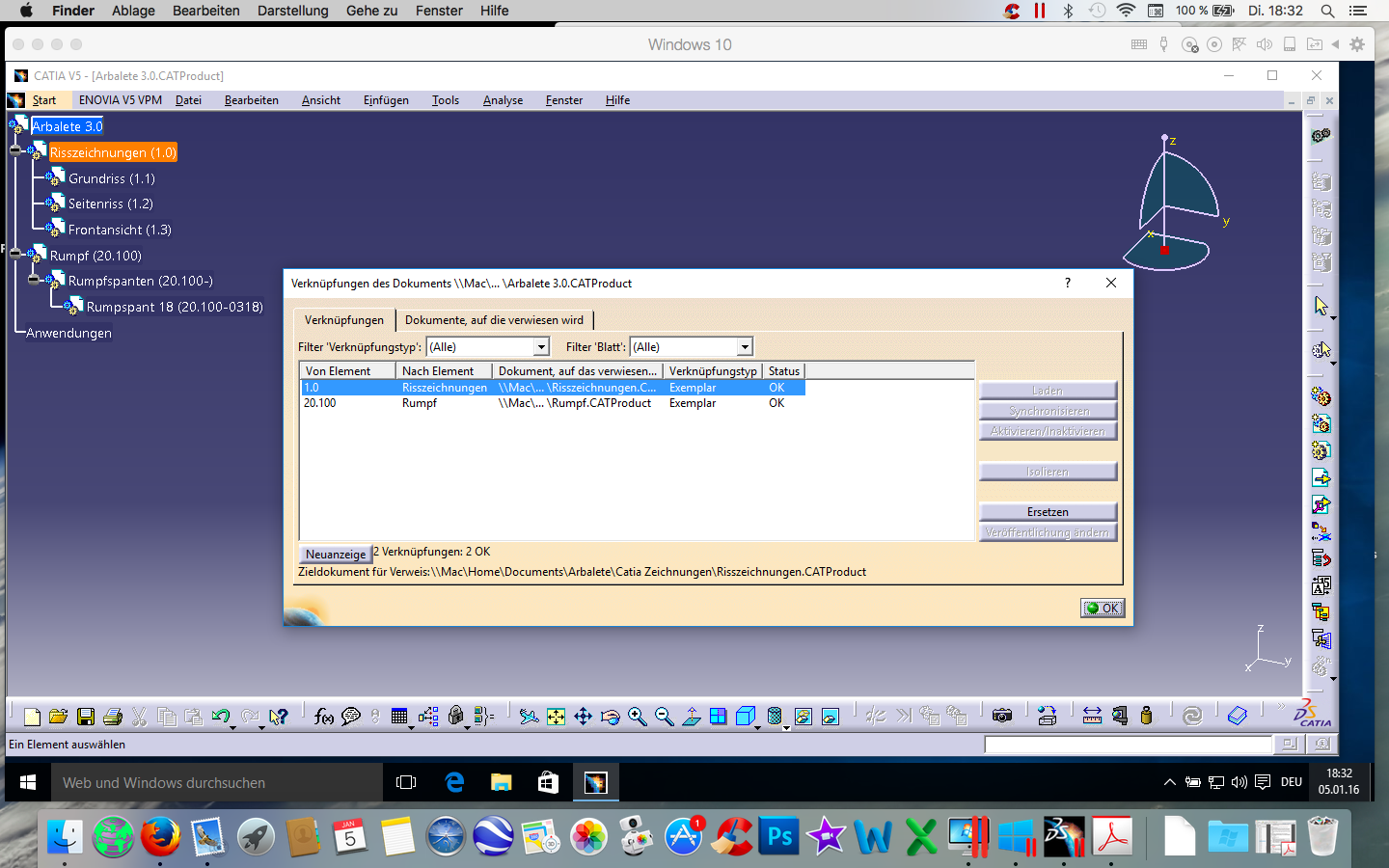
Task: Select the Rumpf link row in table
Action: pyautogui.click(x=553, y=403)
